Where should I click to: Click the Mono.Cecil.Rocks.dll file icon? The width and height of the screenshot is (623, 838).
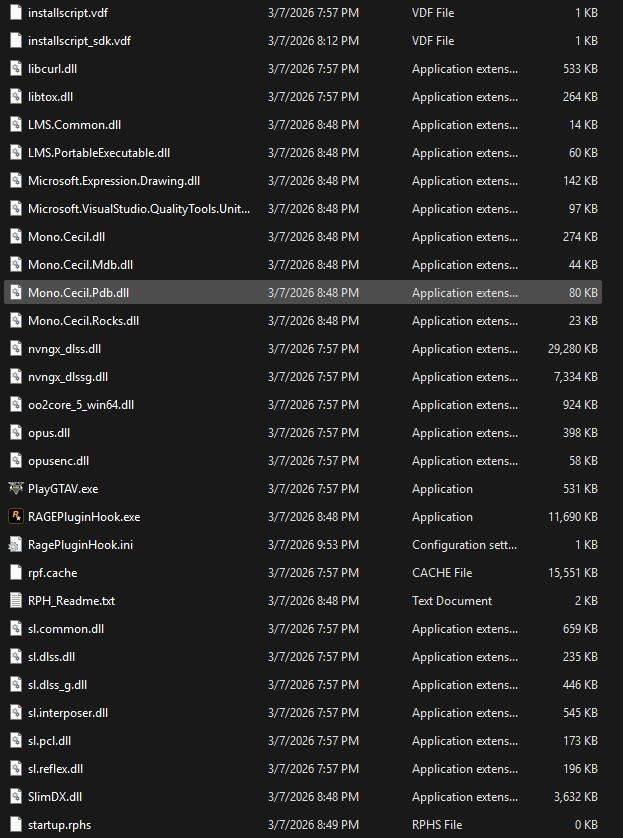pyautogui.click(x=16, y=321)
